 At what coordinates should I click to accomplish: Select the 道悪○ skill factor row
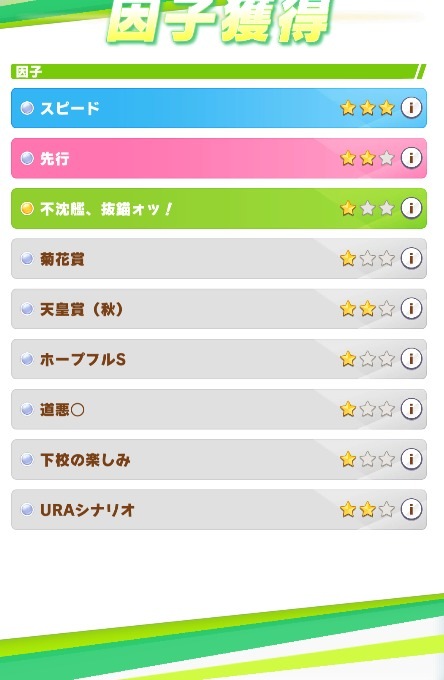[219, 409]
